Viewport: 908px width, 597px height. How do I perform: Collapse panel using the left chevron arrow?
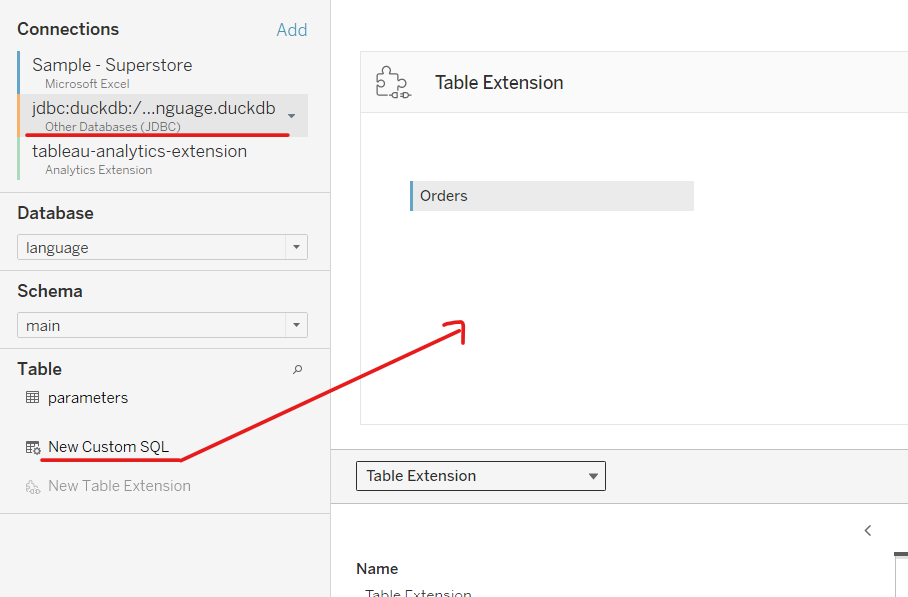[x=868, y=531]
